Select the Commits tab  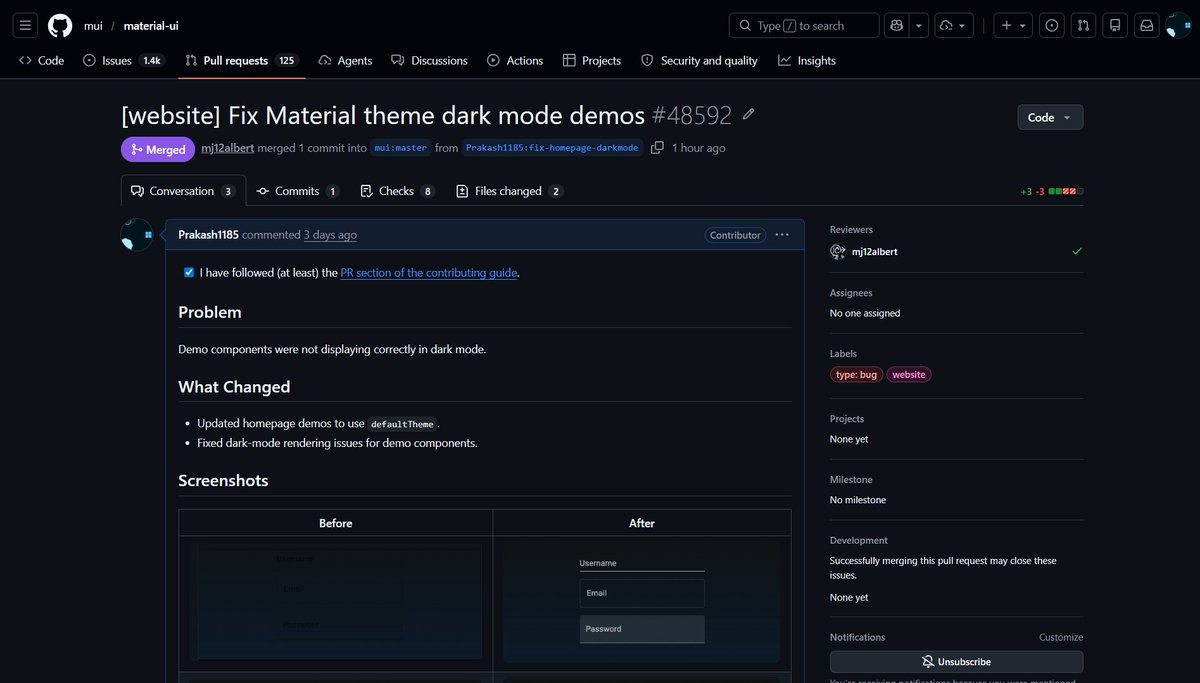pos(298,191)
